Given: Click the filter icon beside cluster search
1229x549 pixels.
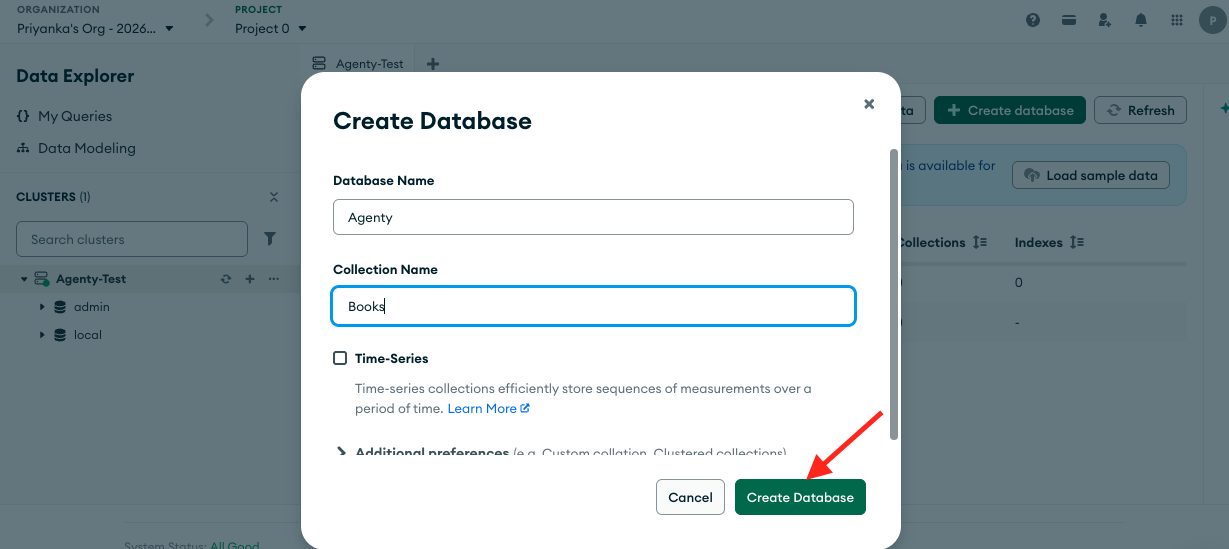Looking at the screenshot, I should pyautogui.click(x=269, y=239).
